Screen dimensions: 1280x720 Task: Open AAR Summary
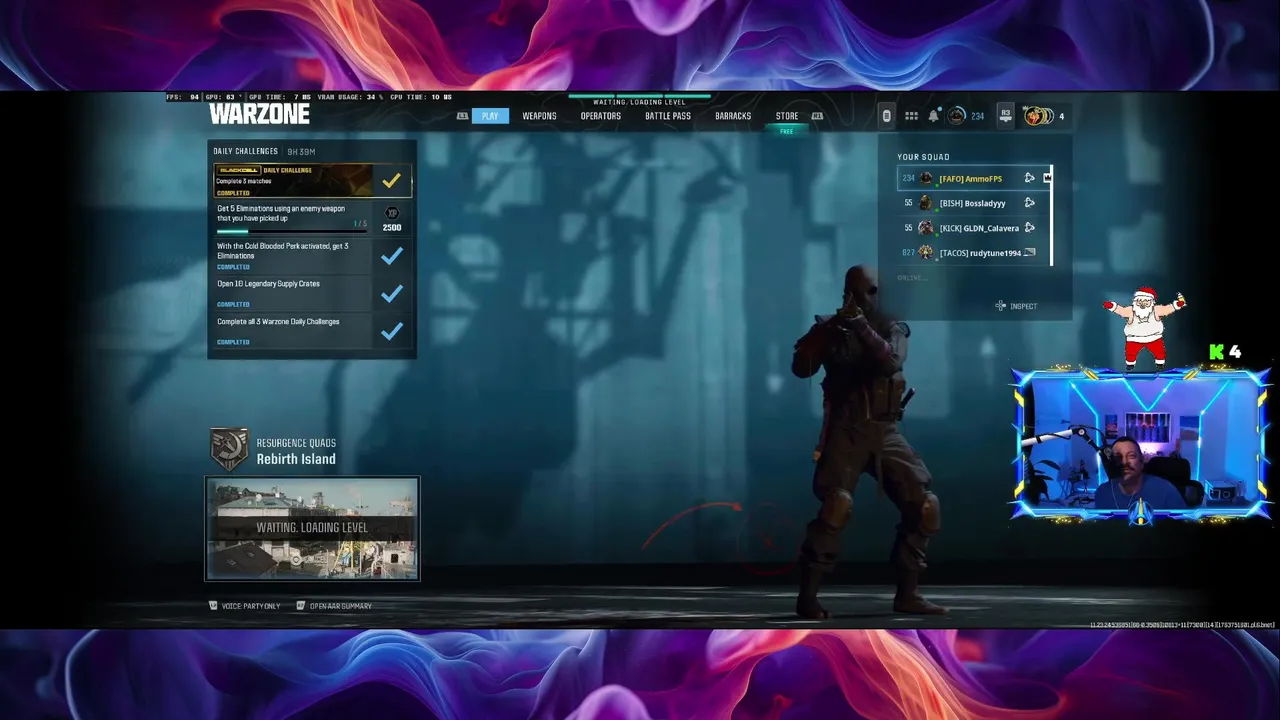[x=334, y=606]
